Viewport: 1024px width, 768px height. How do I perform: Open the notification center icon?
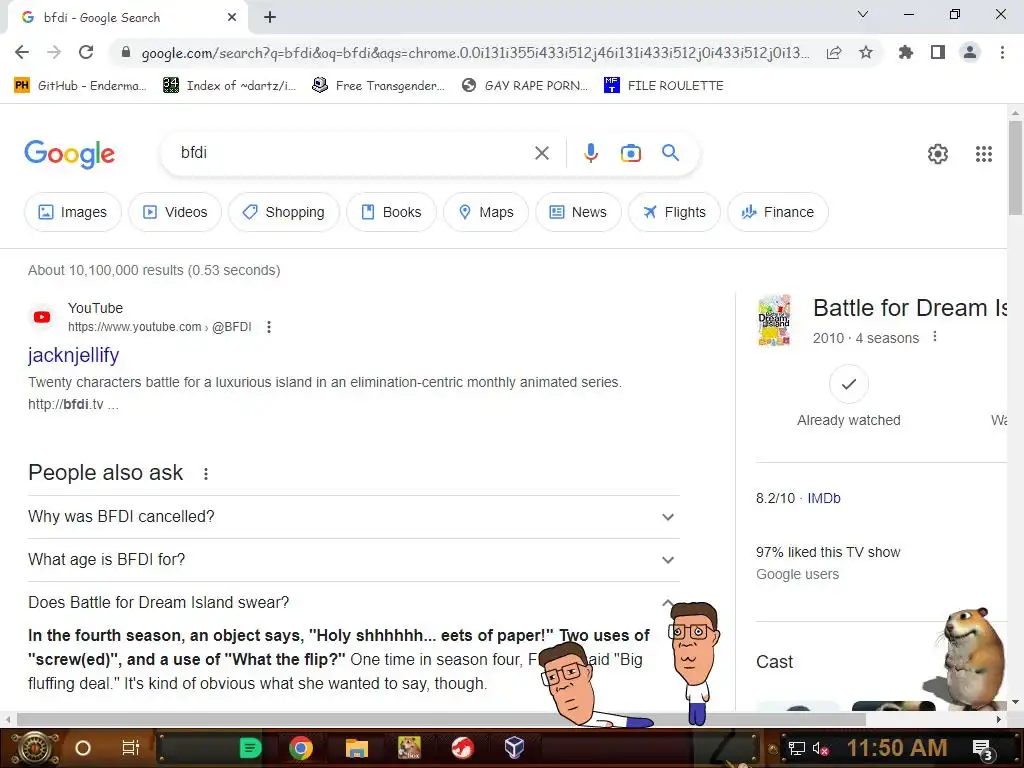(x=982, y=748)
